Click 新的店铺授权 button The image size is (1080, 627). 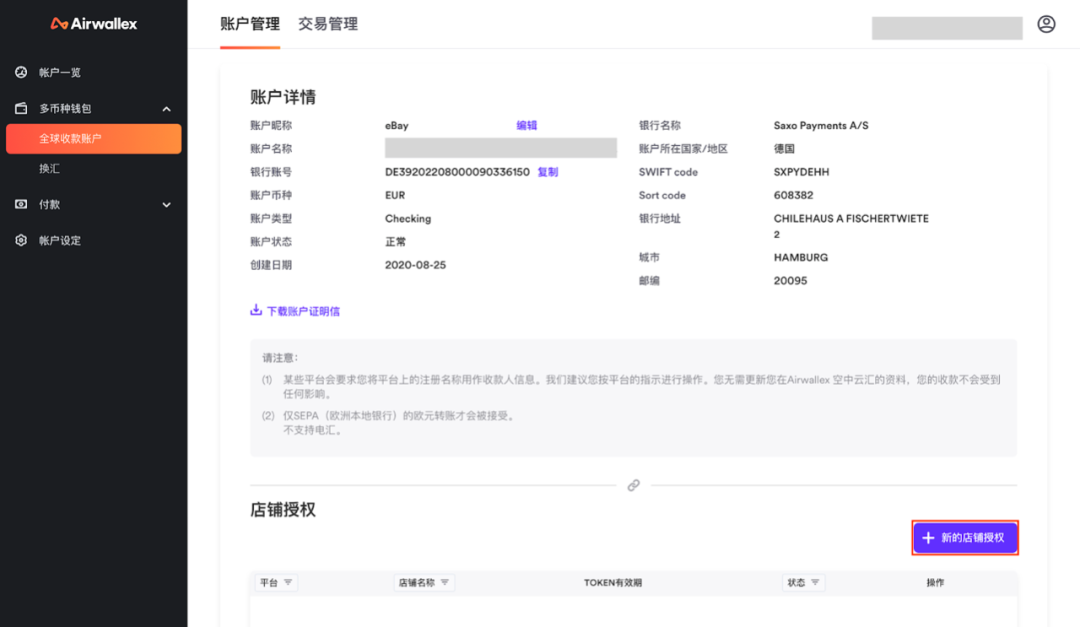[965, 538]
